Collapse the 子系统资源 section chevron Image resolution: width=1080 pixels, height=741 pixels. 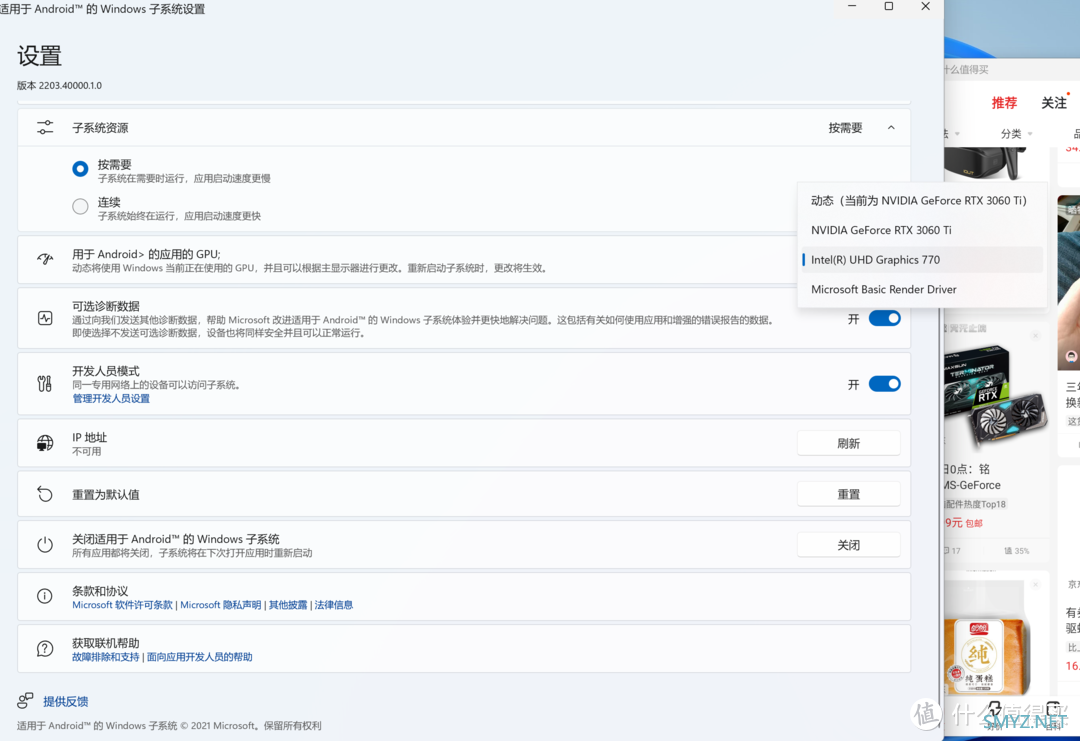891,128
